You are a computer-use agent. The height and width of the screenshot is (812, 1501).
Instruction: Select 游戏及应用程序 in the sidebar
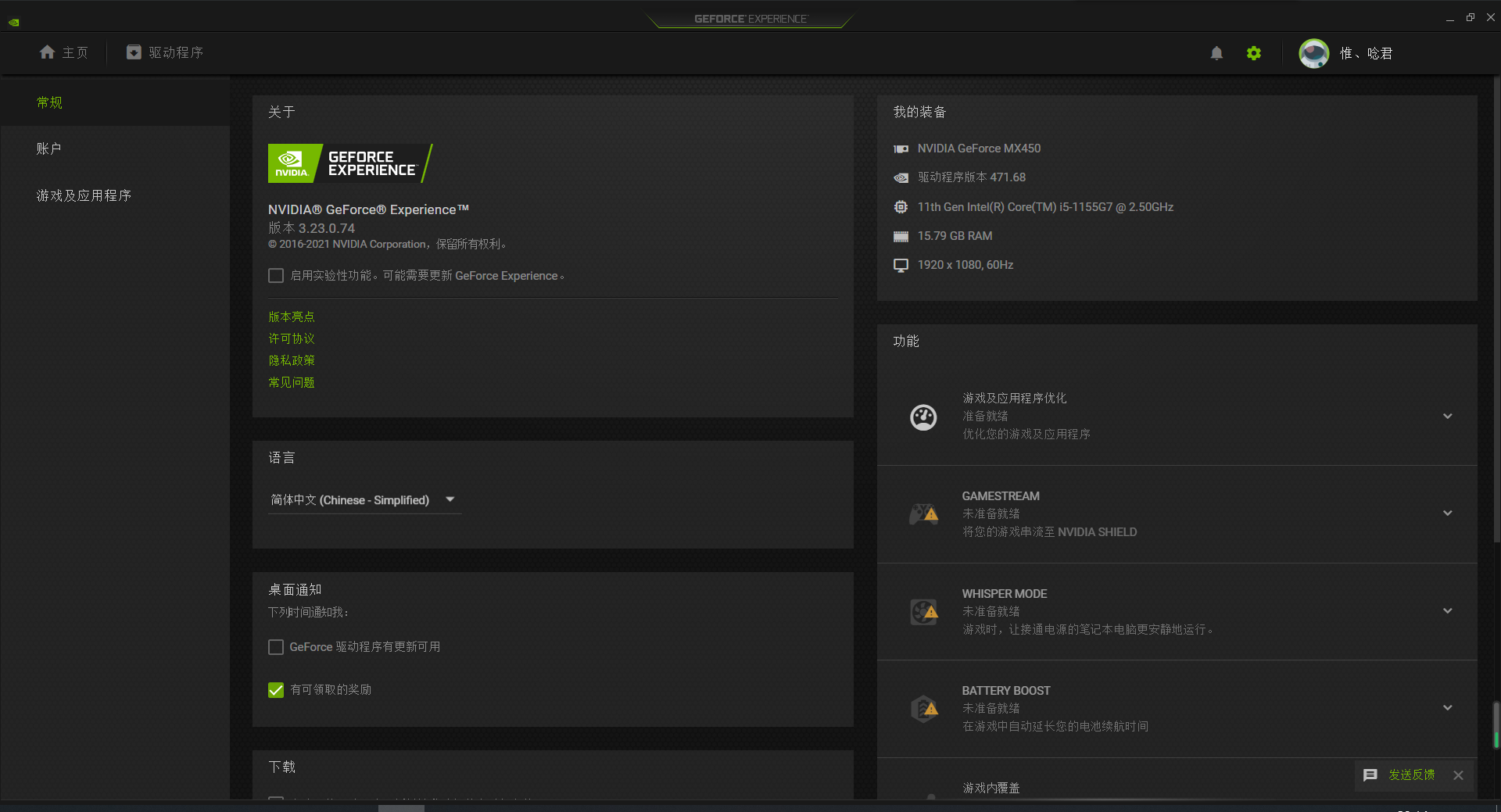[115, 195]
